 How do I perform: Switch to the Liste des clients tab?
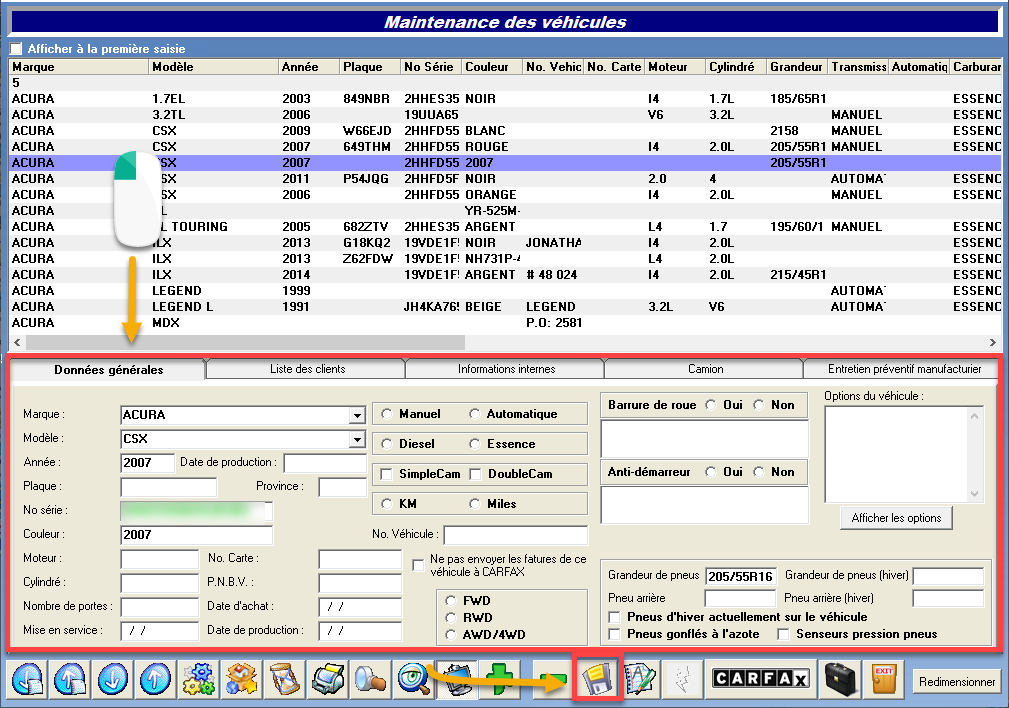click(x=307, y=369)
